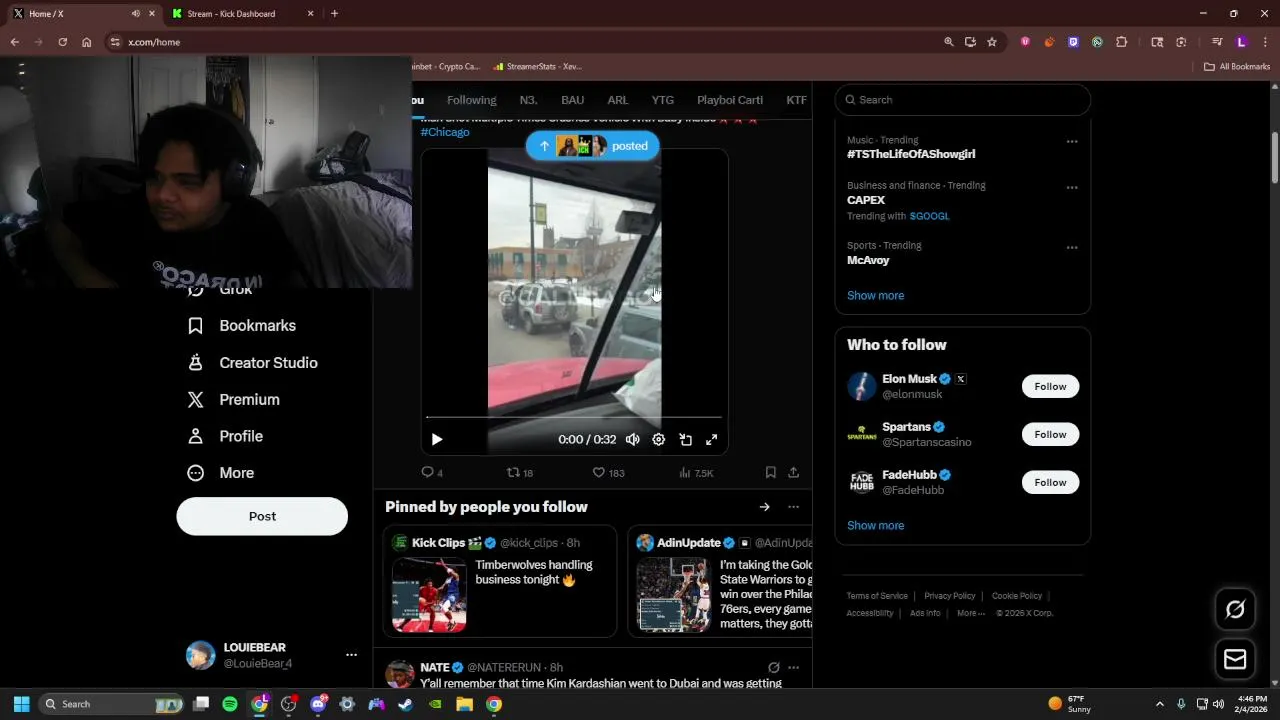Reply to the Chicago video post
The width and height of the screenshot is (1280, 720).
(432, 472)
